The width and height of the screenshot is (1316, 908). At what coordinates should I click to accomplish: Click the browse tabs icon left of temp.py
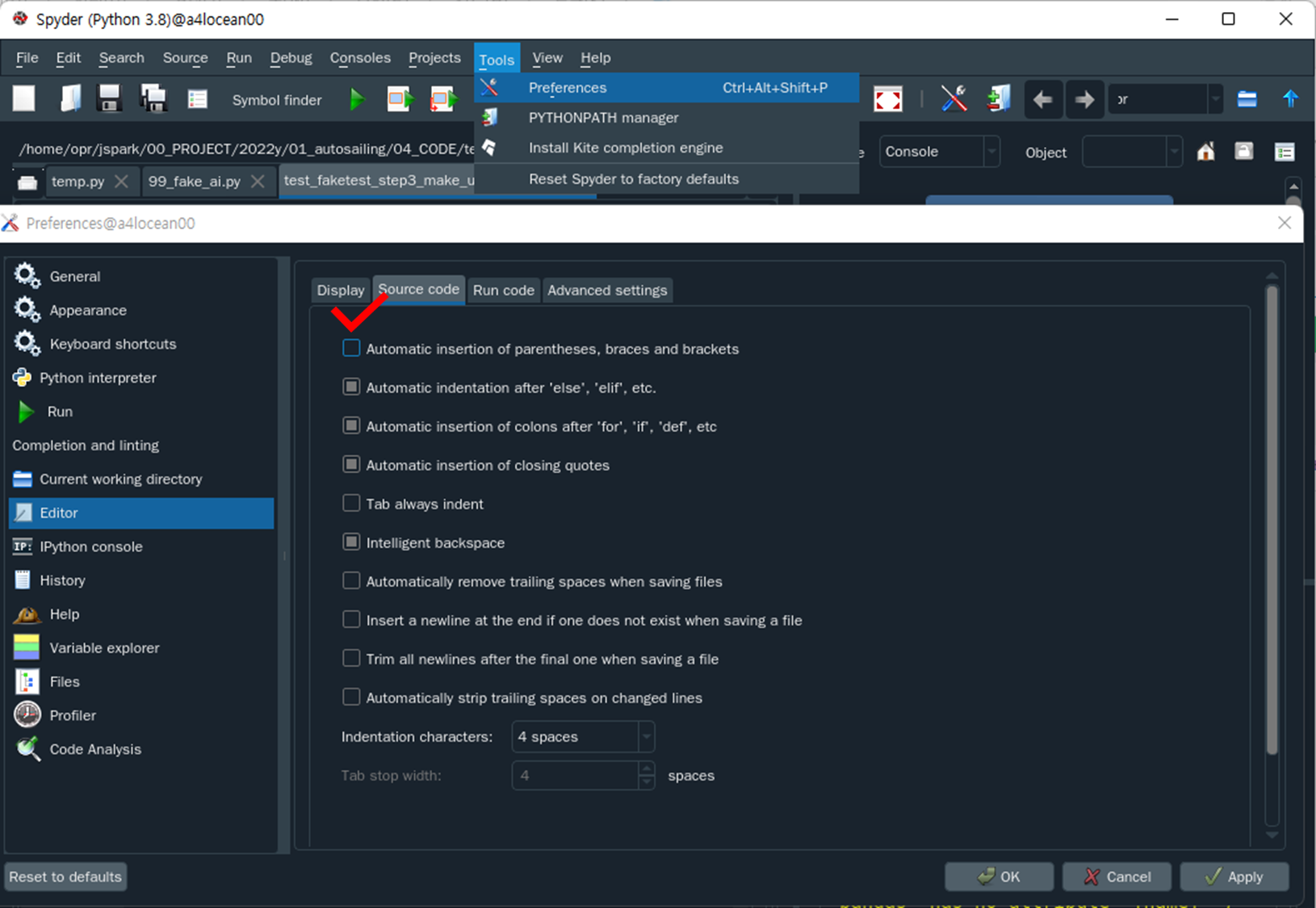click(x=27, y=182)
